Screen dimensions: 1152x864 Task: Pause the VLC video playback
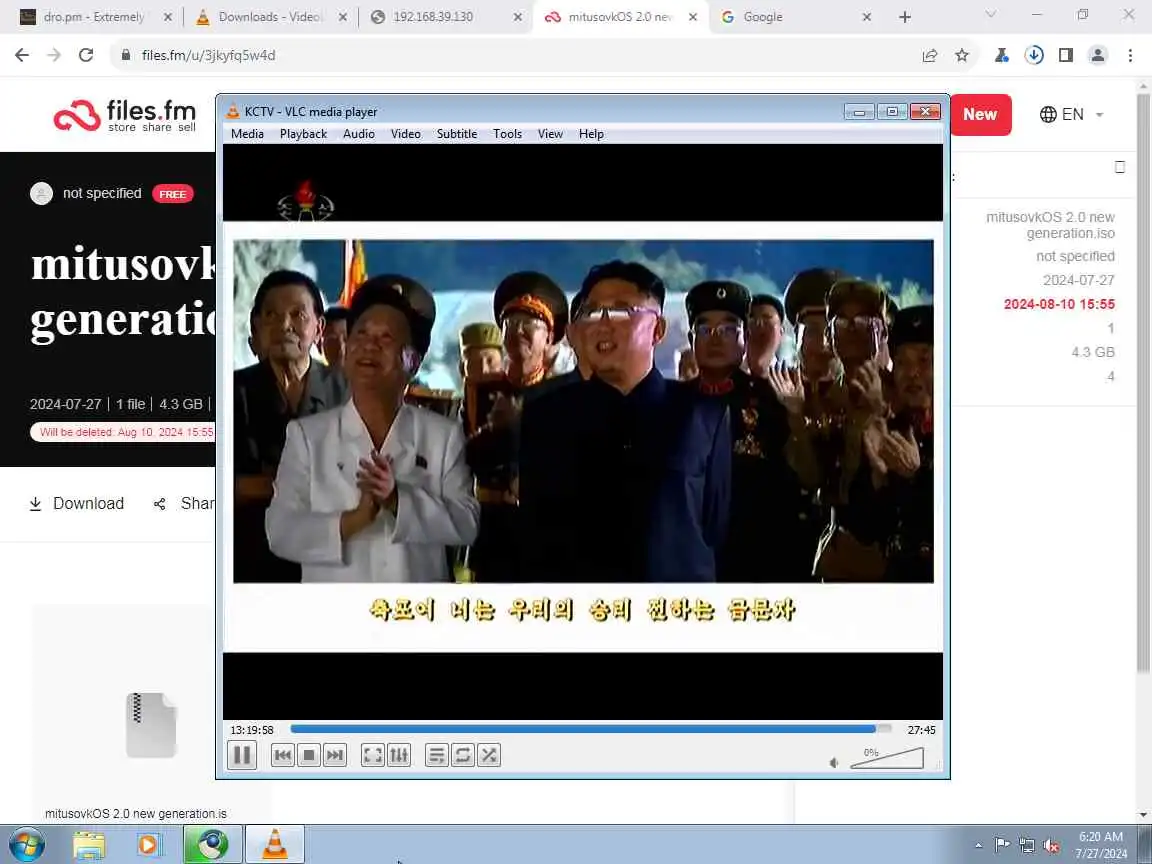[x=242, y=755]
